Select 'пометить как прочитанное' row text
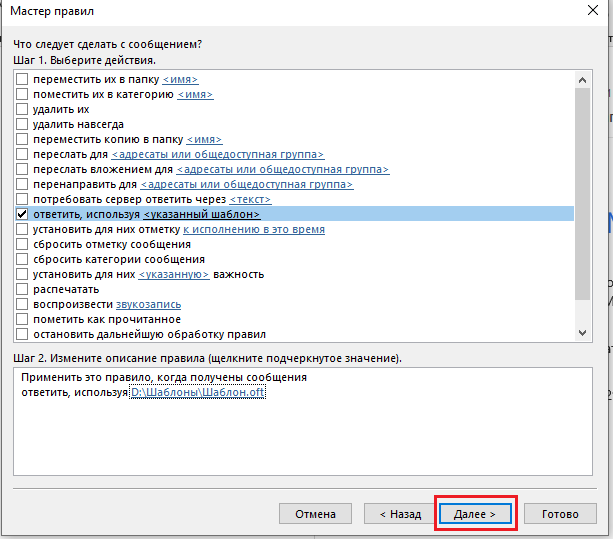613x539 pixels. 107,319
